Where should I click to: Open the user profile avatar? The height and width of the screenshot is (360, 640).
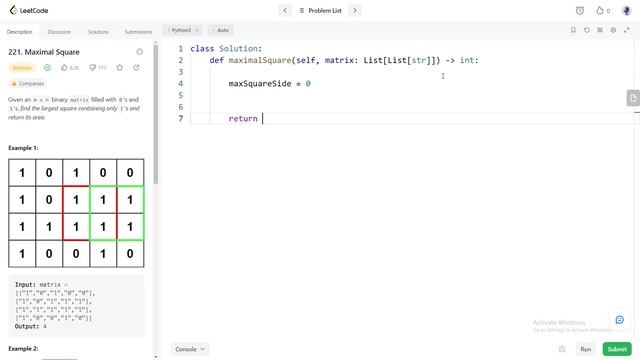pos(626,11)
